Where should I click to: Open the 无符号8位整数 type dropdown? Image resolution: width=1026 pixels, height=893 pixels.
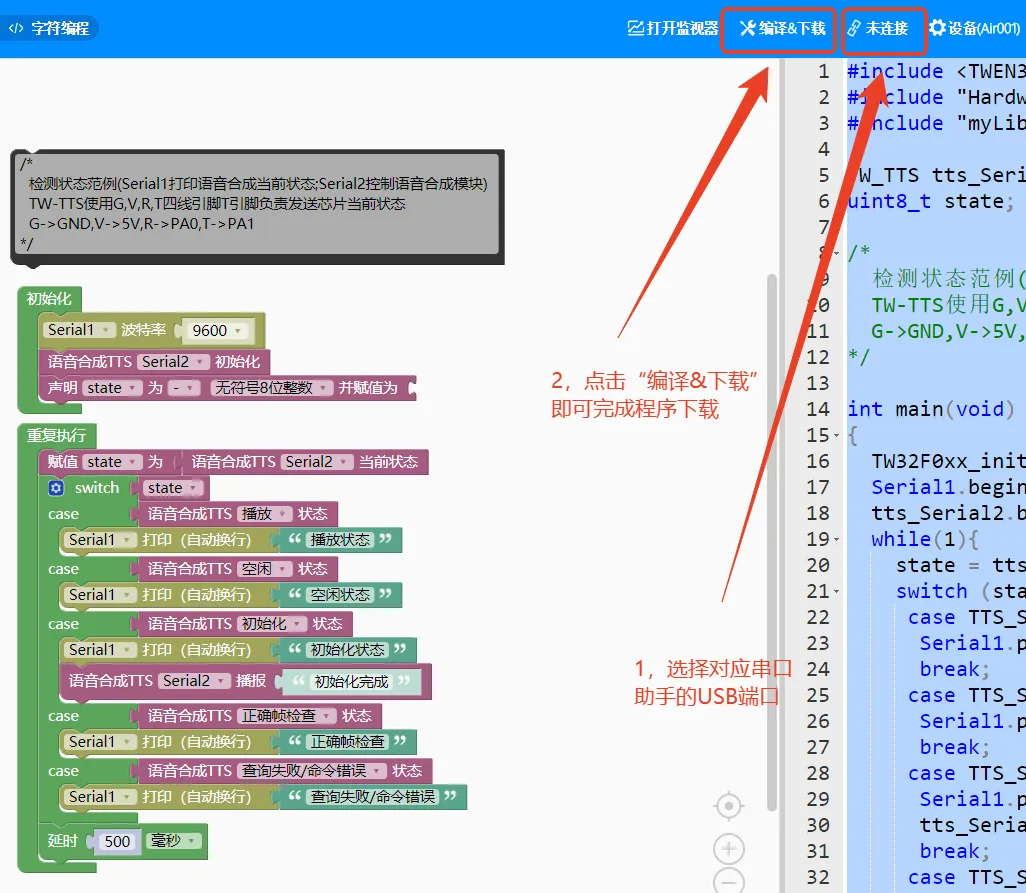click(271, 388)
